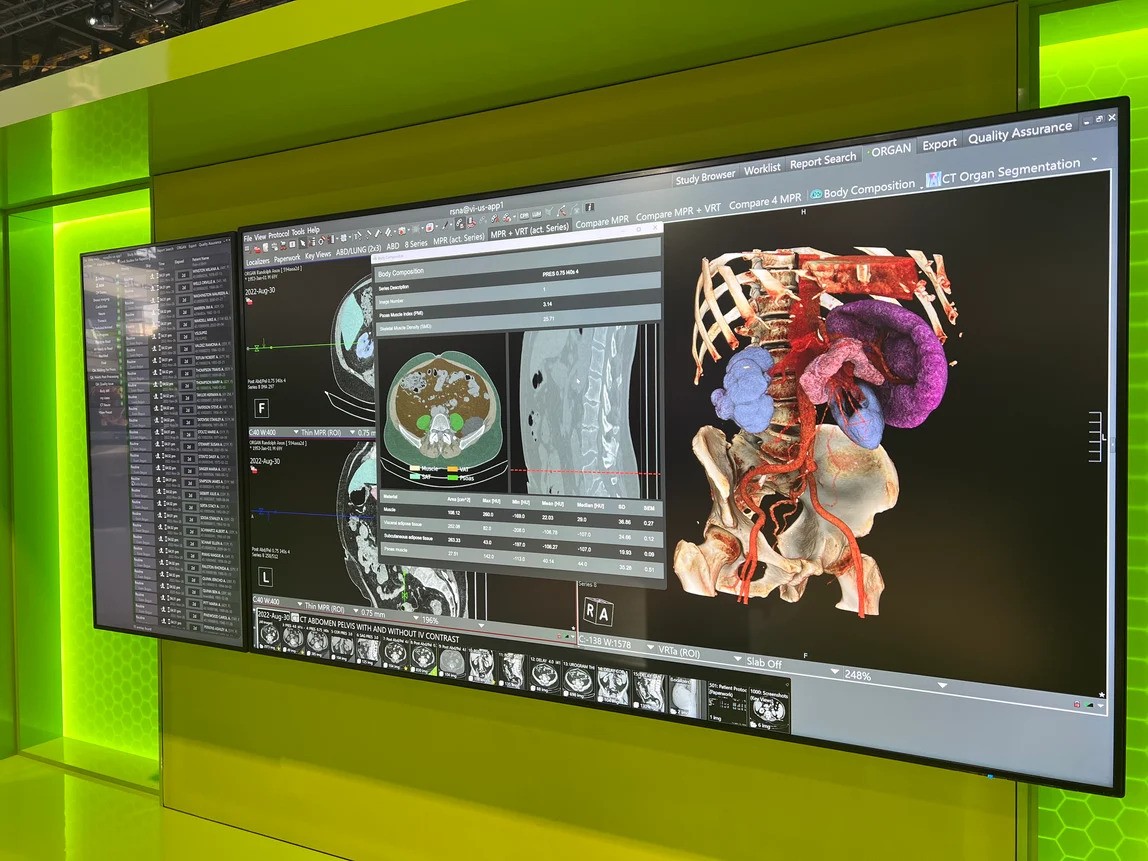Screen dimensions: 1148x861
Task: Click the L orientation marker icon
Action: click(x=265, y=577)
